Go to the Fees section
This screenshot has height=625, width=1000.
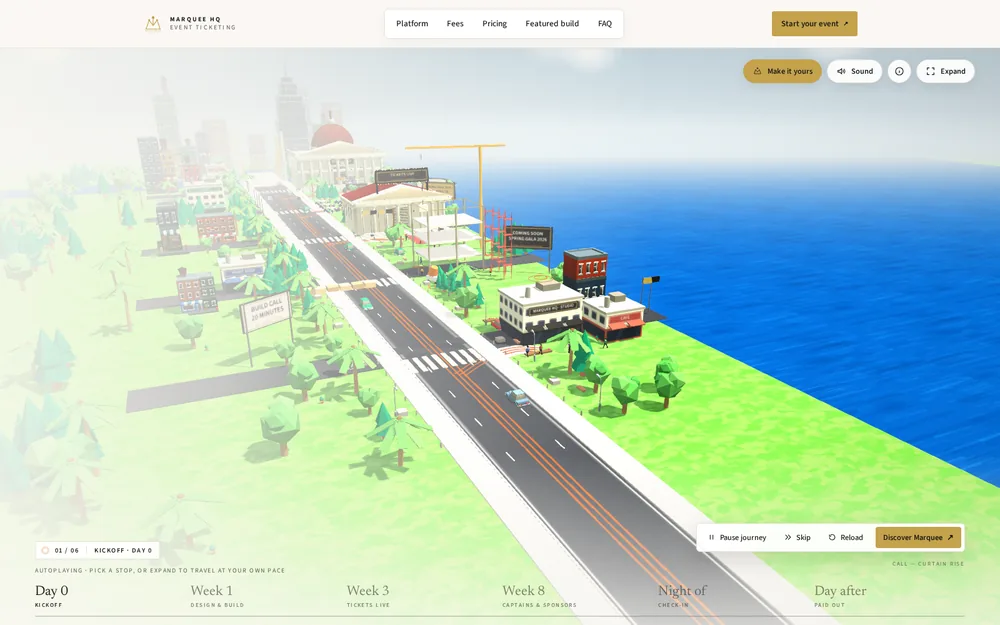tap(455, 24)
